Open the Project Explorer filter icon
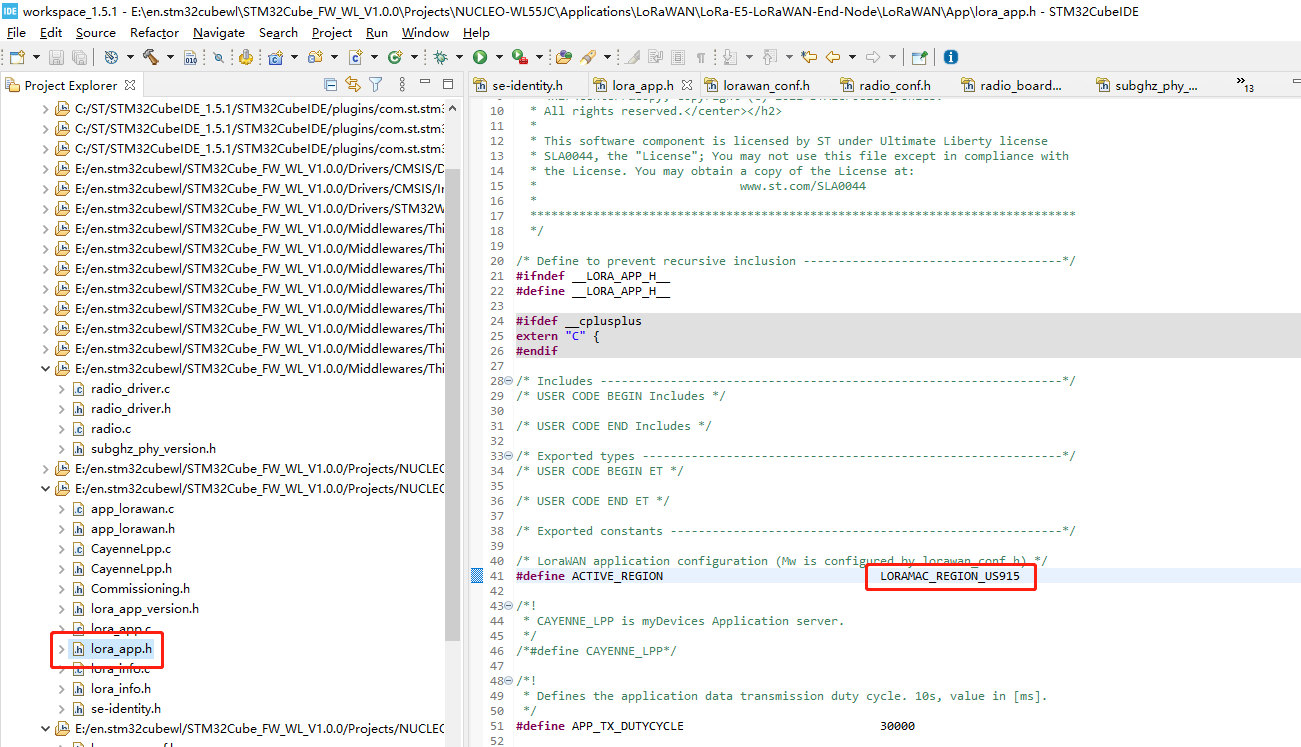This screenshot has height=747, width=1301. pos(375,85)
